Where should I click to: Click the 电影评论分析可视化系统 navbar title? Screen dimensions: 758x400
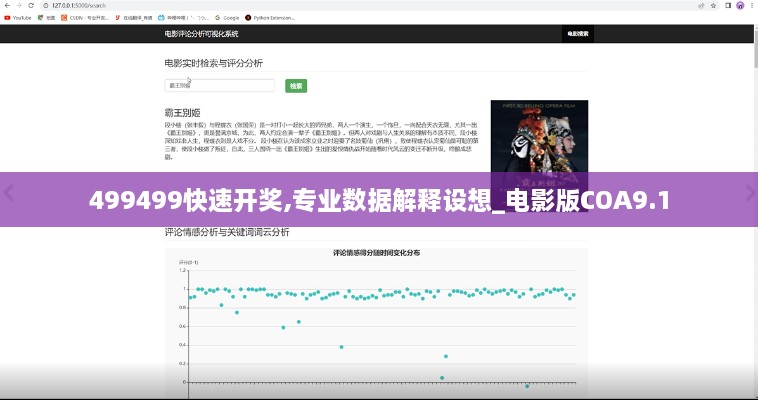(201, 34)
